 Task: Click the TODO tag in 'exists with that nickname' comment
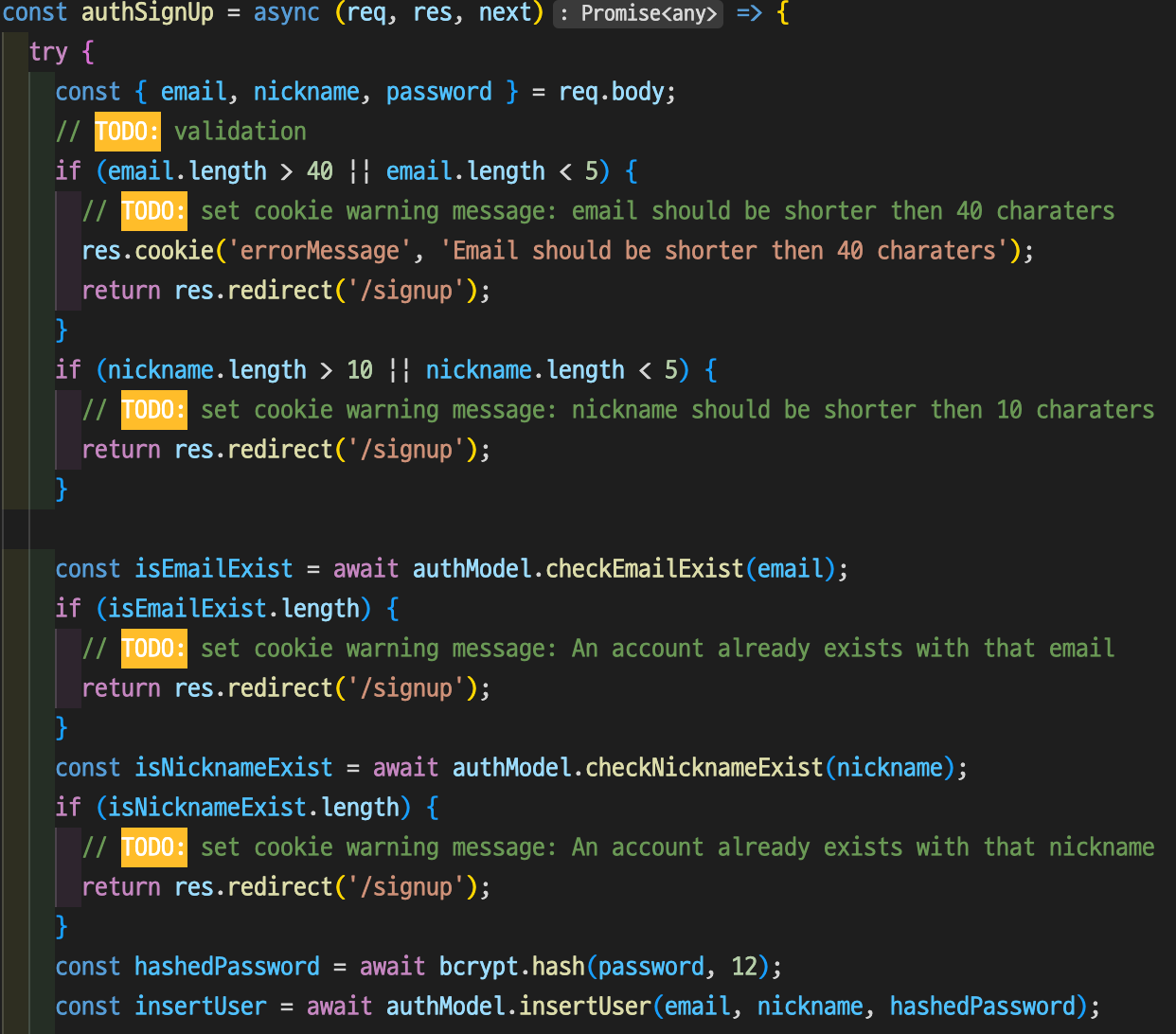[154, 847]
